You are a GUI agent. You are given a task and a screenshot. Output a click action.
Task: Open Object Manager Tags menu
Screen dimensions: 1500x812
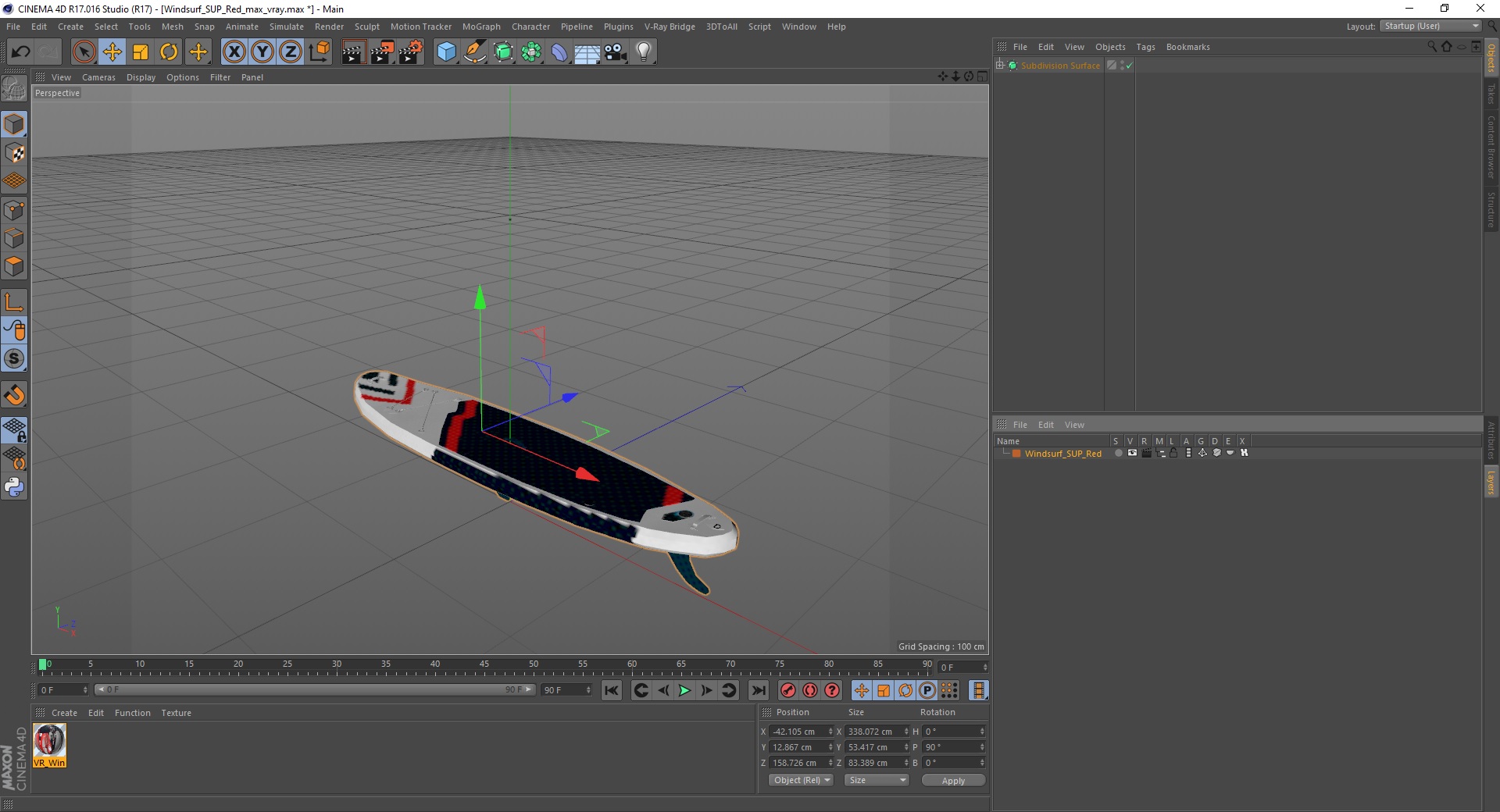(1145, 47)
